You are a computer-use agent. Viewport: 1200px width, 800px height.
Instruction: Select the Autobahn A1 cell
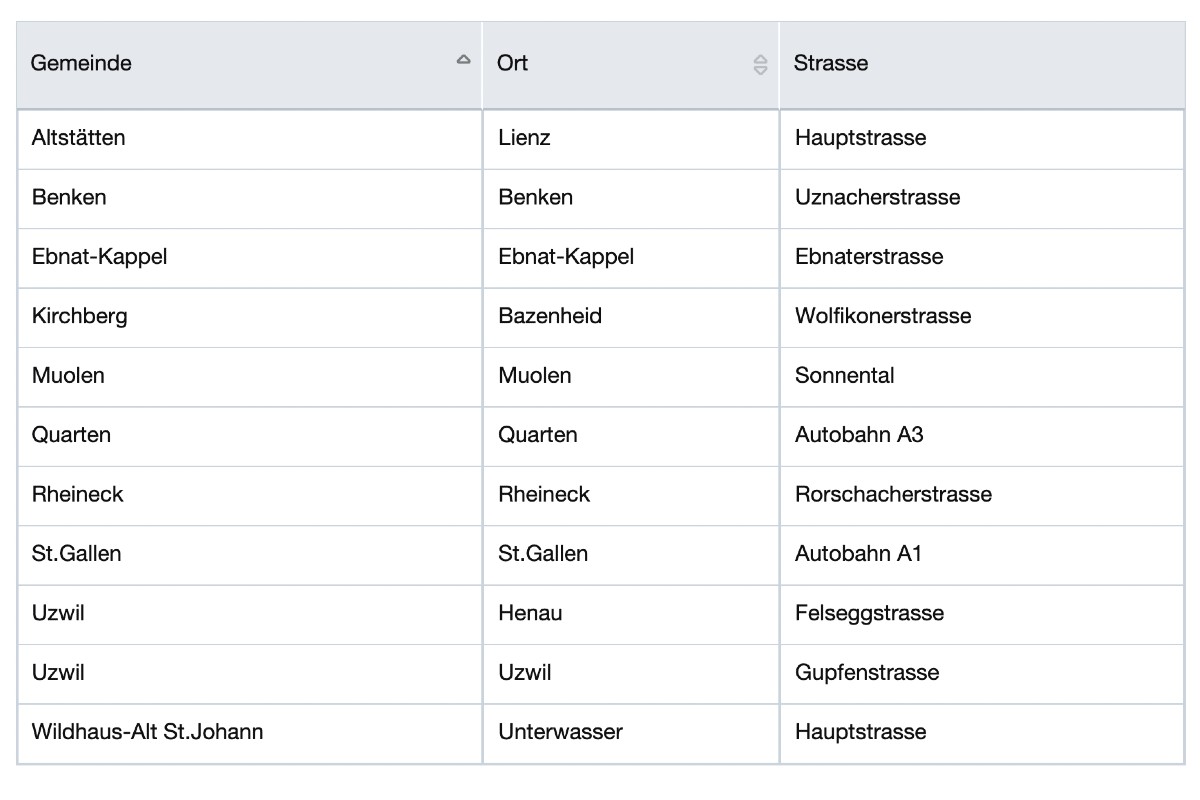coord(857,554)
